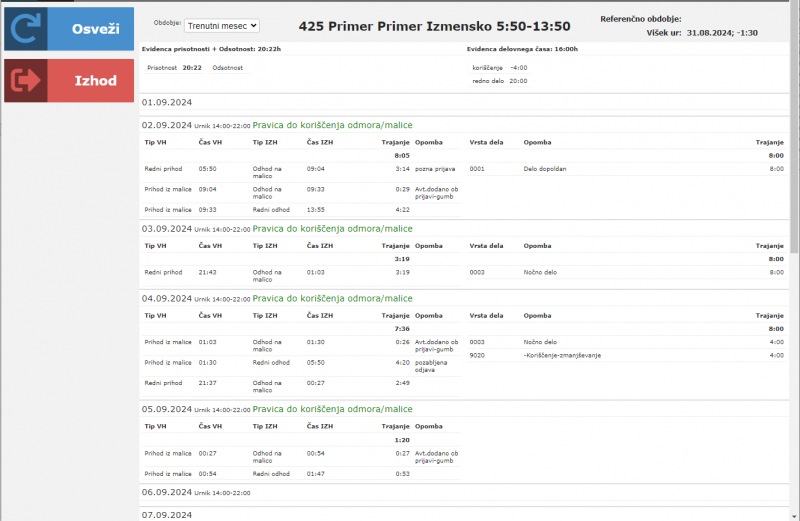
Task: Select the Delo dopoldan work entry
Action: pyautogui.click(x=544, y=169)
